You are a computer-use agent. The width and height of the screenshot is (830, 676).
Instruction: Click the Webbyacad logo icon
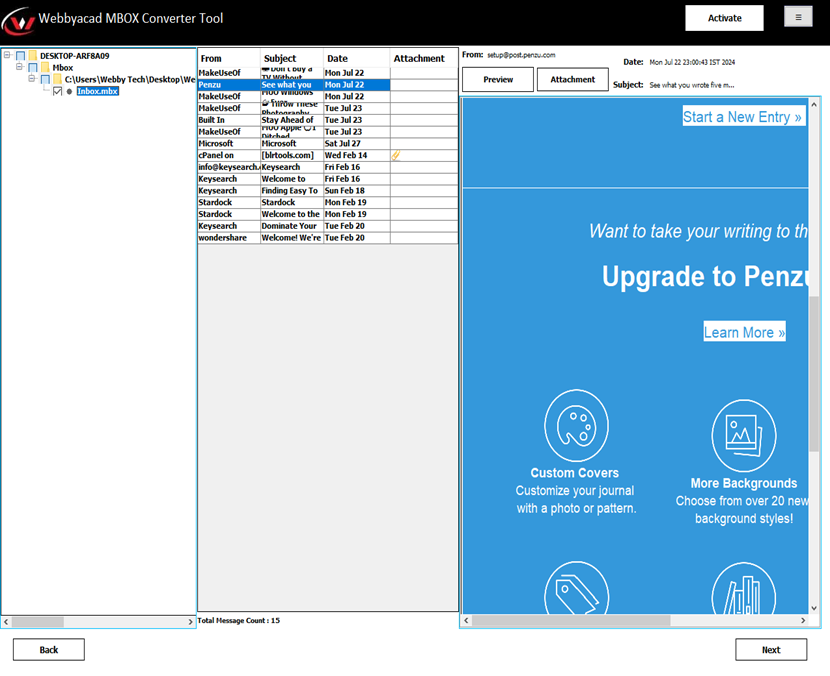pos(18,20)
